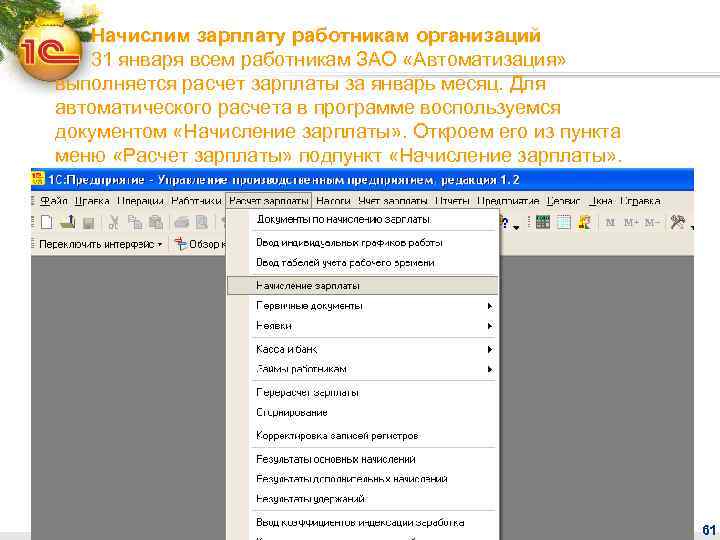Open the Налоги menu
Image resolution: width=720 pixels, height=540 pixels.
(x=333, y=201)
